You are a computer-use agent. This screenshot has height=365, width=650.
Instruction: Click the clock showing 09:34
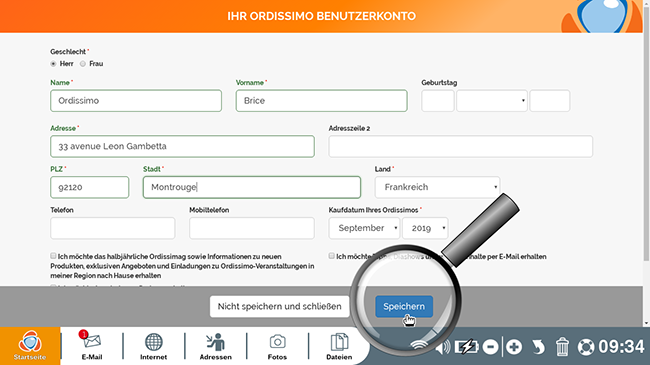click(621, 347)
